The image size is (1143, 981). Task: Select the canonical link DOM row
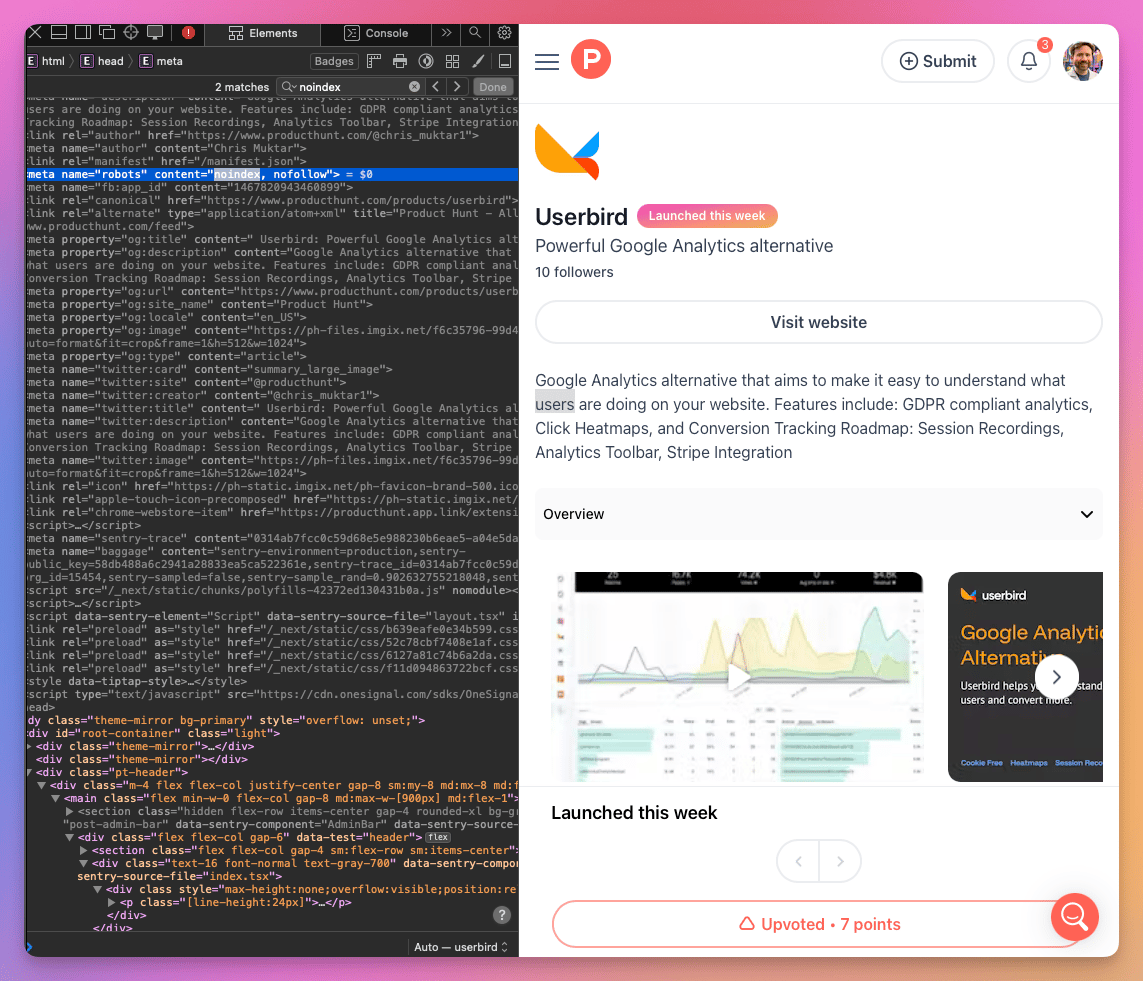tap(273, 200)
